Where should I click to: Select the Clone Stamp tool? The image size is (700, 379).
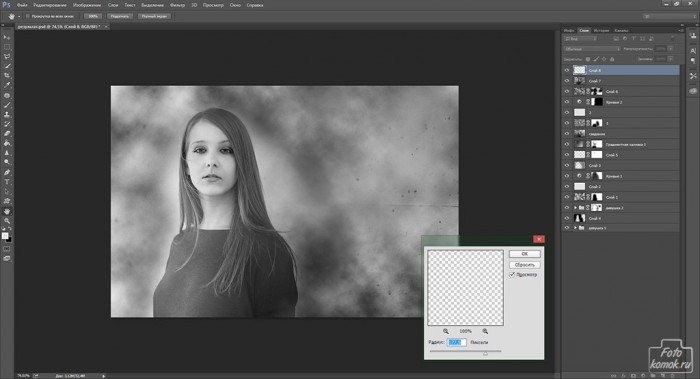pyautogui.click(x=7, y=115)
